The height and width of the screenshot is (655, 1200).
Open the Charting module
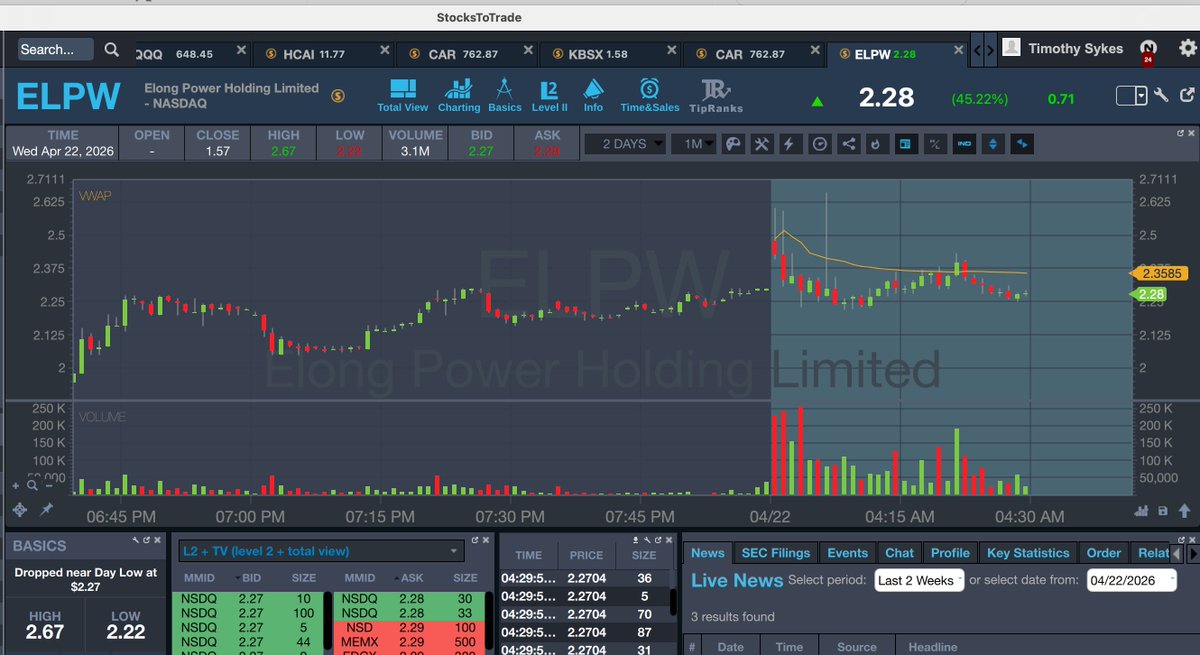tap(459, 95)
